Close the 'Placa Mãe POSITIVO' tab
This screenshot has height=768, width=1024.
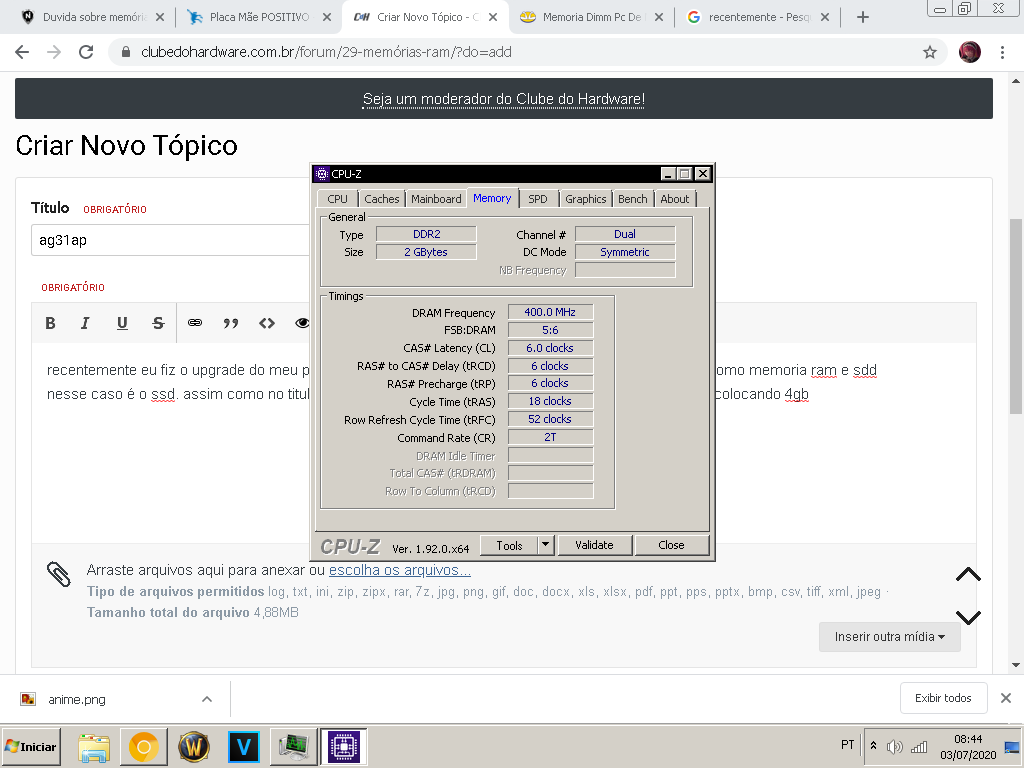pyautogui.click(x=327, y=18)
